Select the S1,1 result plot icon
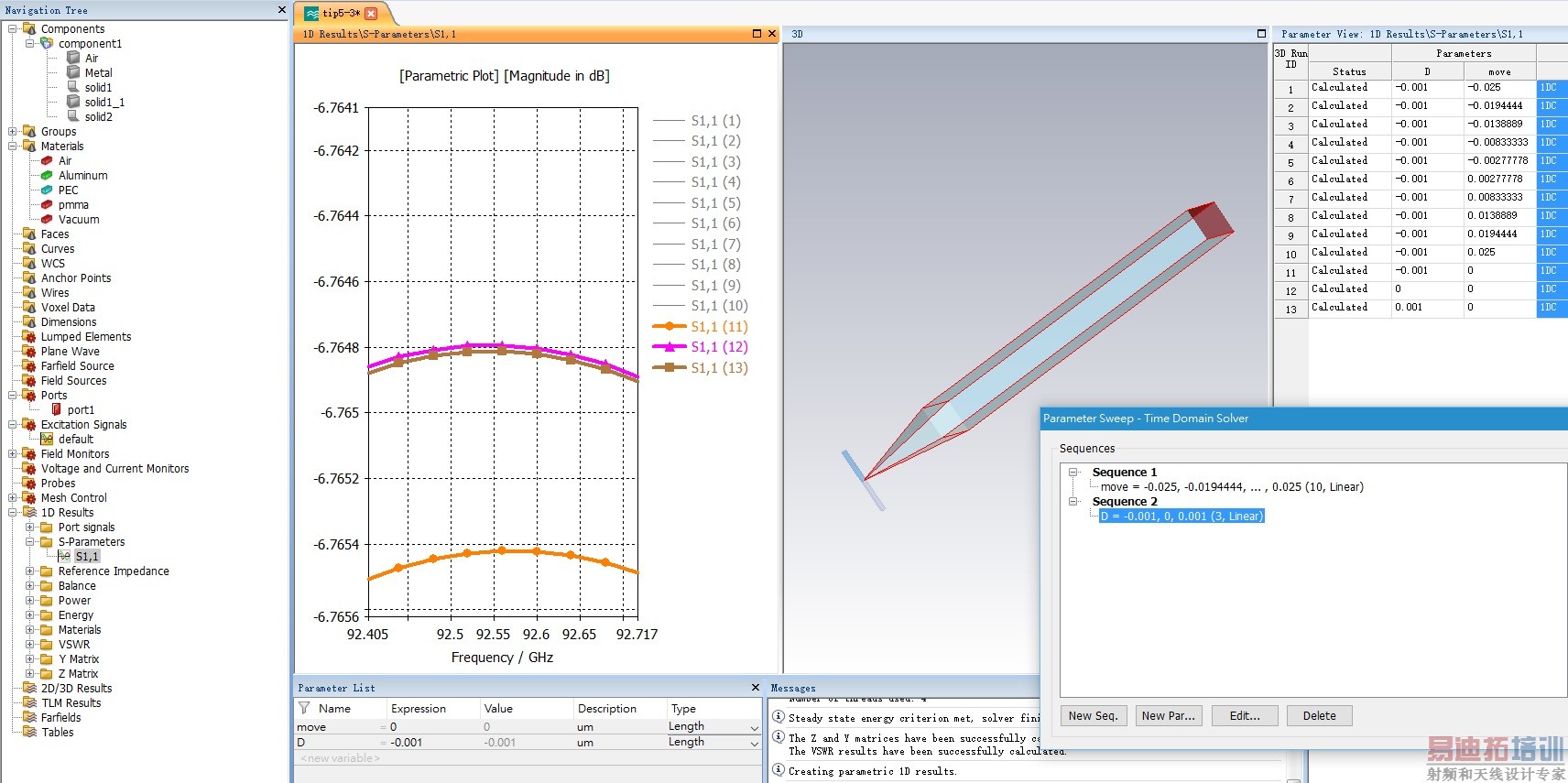Screen dimensions: 1568x783 click(64, 556)
